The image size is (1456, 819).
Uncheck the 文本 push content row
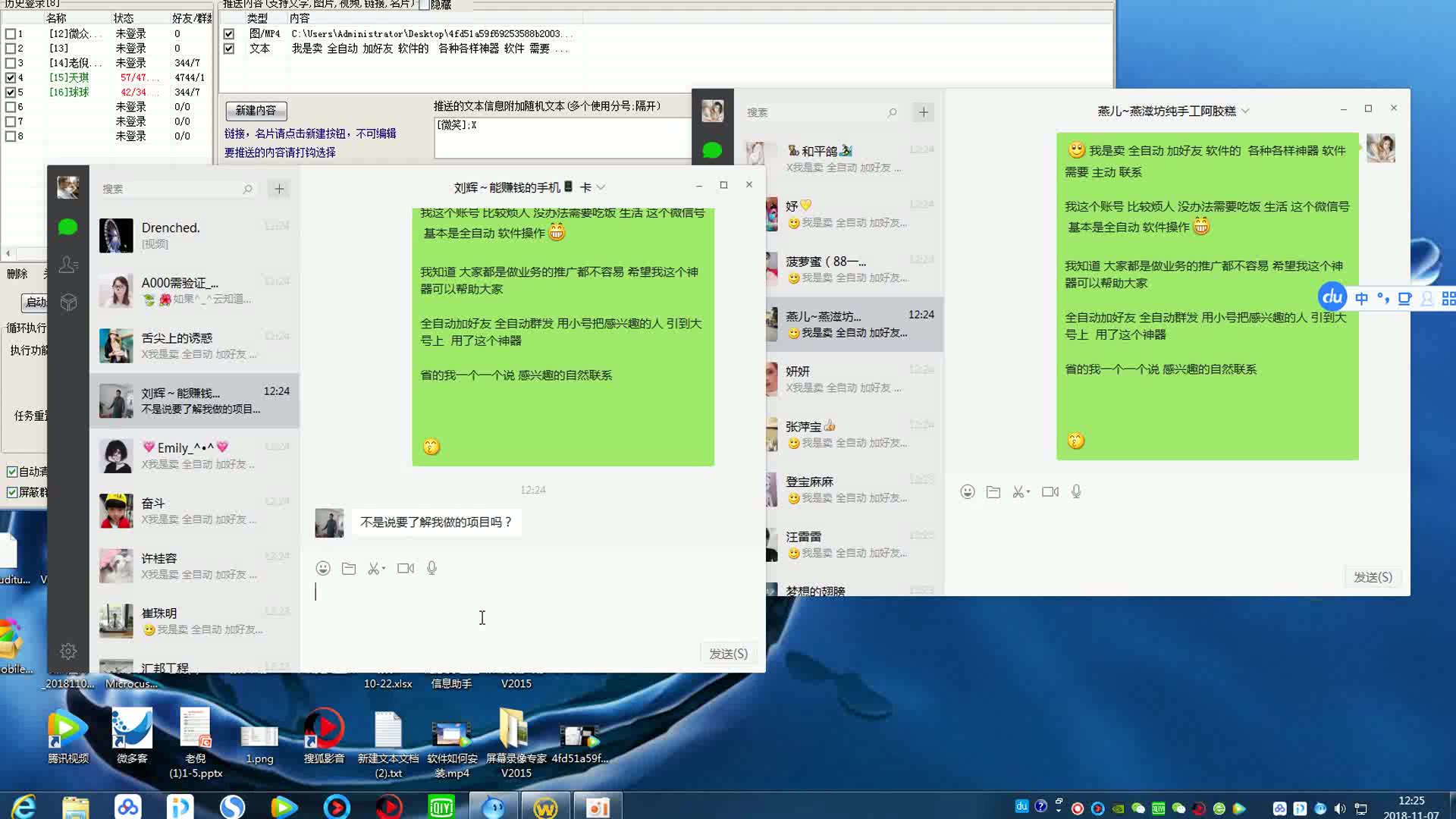(229, 49)
